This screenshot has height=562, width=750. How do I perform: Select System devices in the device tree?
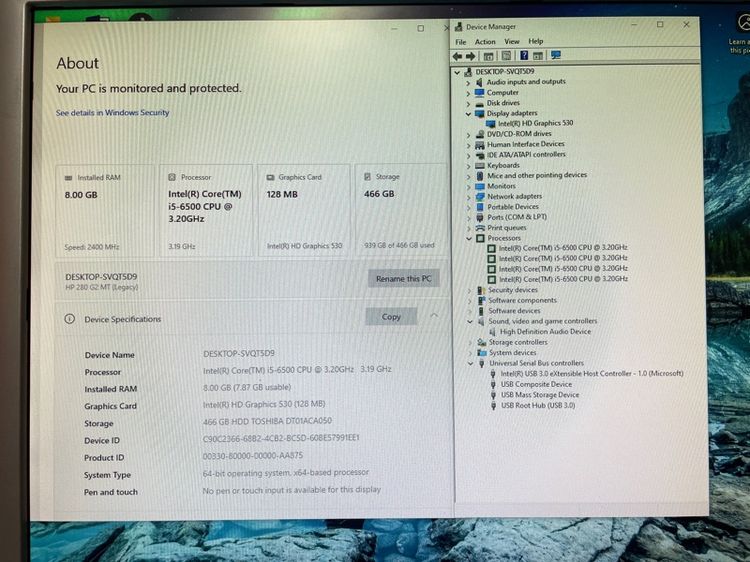click(512, 353)
